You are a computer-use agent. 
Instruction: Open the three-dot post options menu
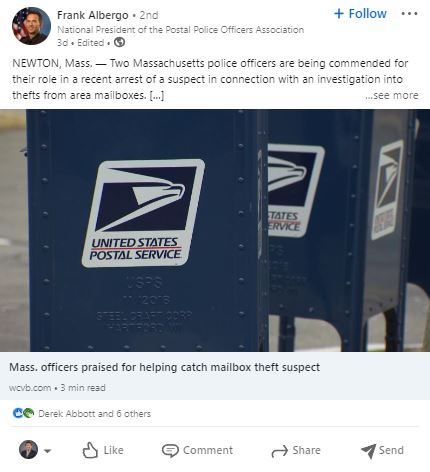[x=409, y=14]
